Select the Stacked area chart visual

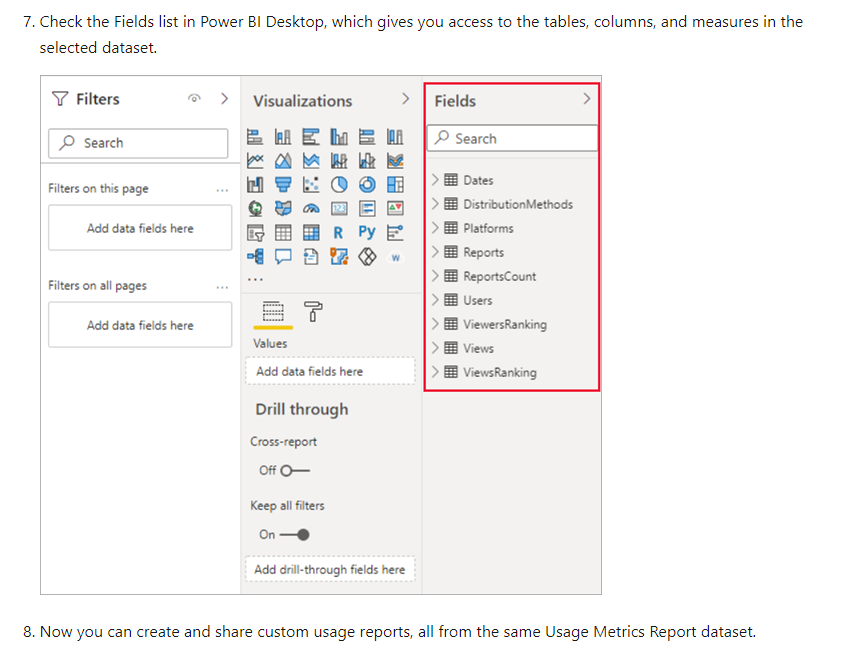coord(311,160)
